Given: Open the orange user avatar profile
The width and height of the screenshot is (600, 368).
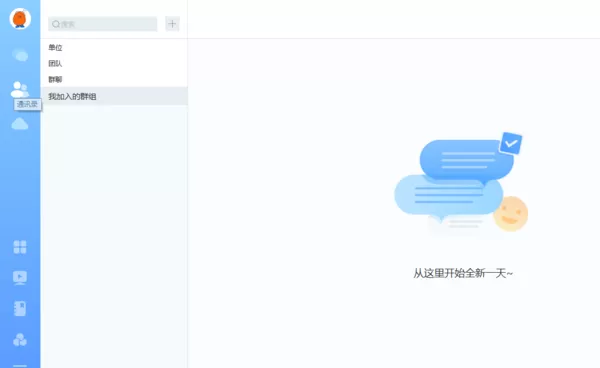Looking at the screenshot, I should point(20,18).
